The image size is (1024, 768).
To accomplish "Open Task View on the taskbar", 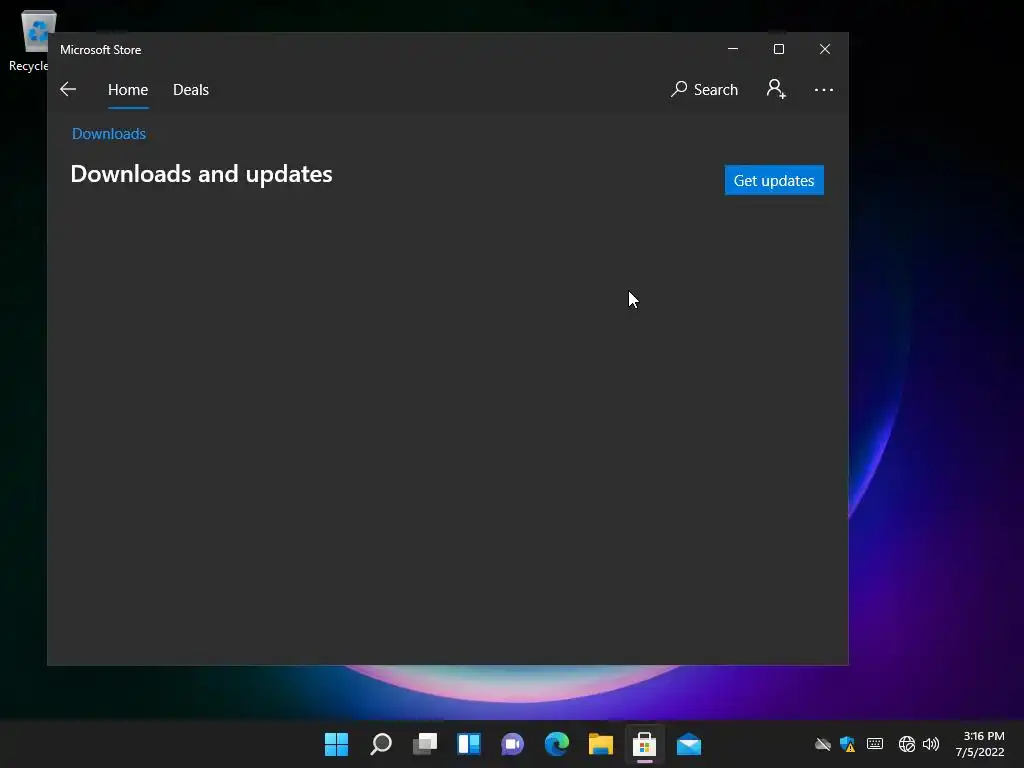I will point(424,744).
